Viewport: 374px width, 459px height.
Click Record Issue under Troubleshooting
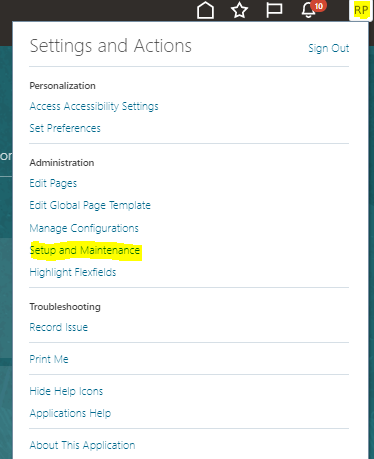(x=59, y=327)
